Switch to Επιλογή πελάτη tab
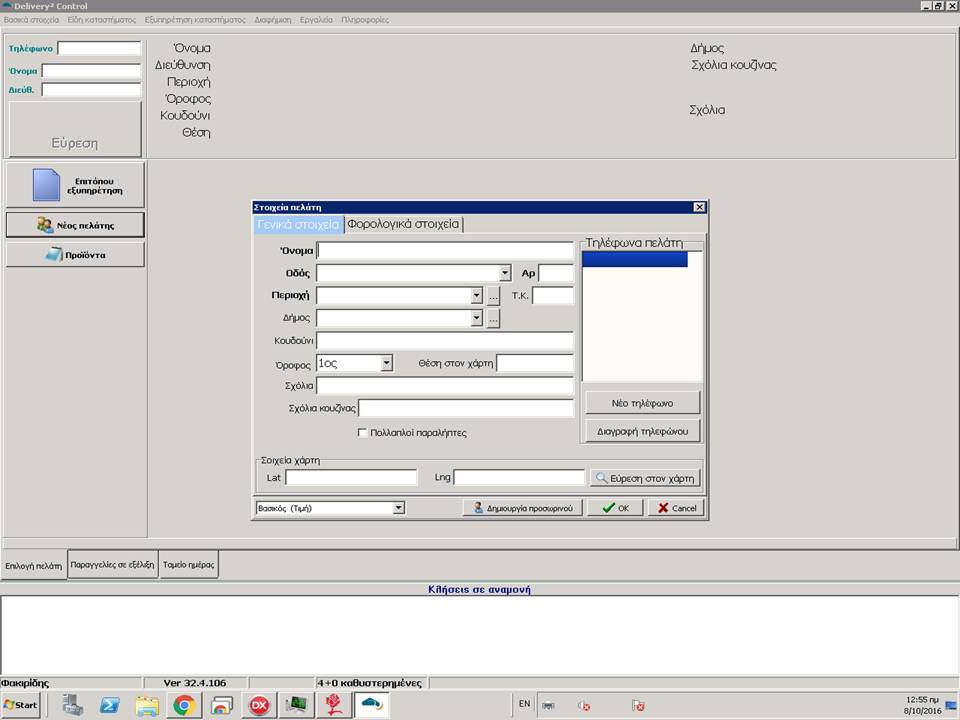 pos(34,566)
